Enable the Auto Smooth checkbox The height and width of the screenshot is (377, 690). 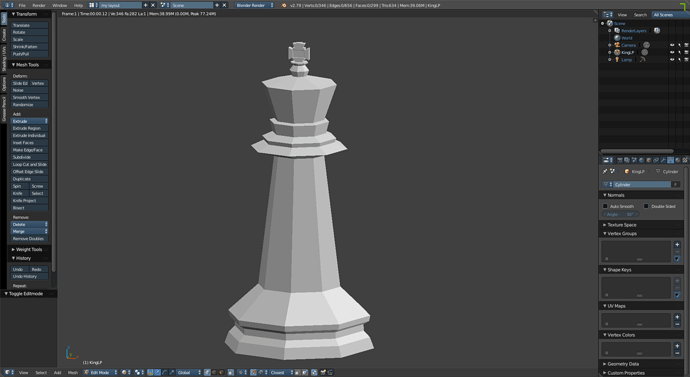tap(605, 206)
